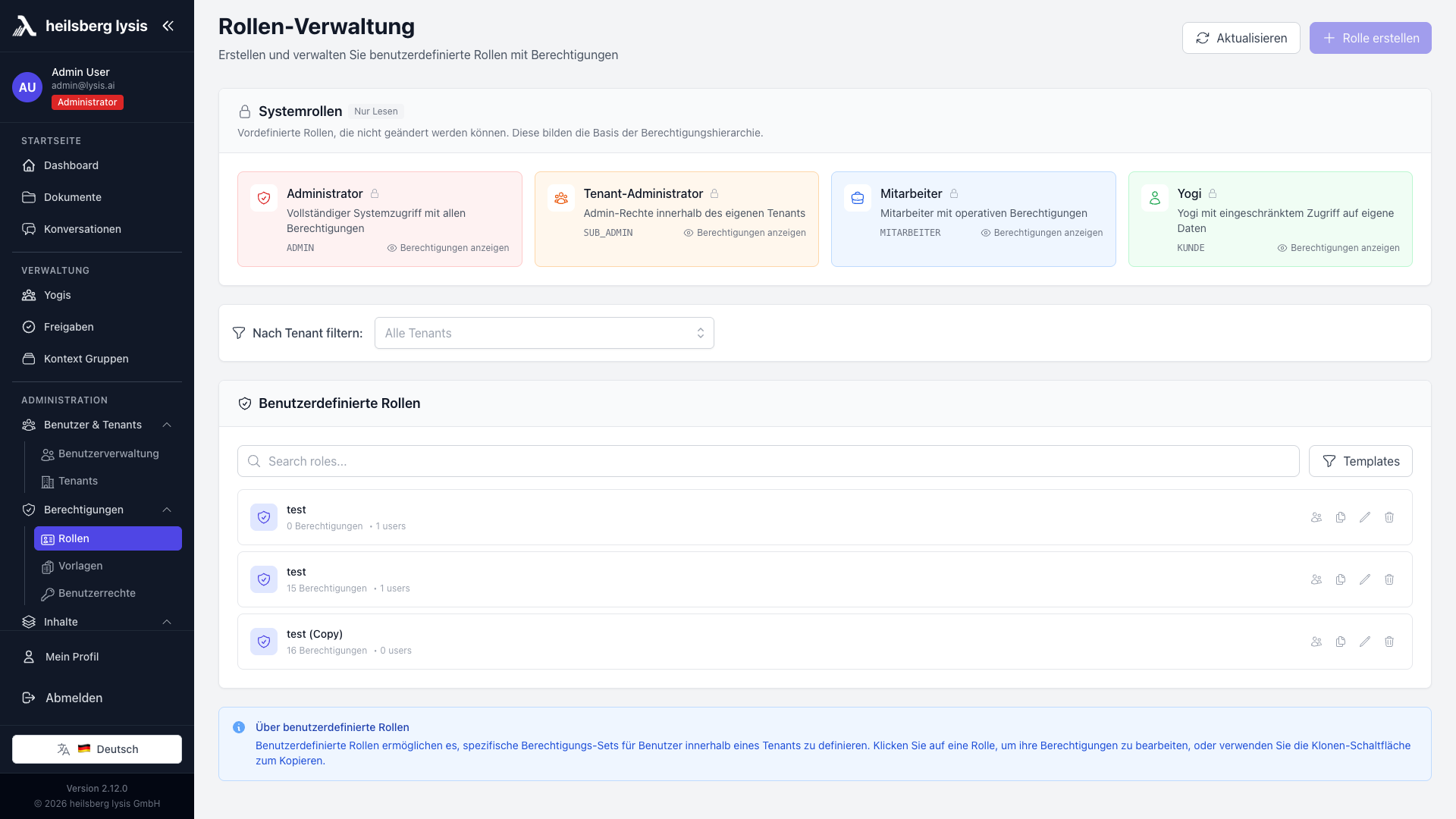Click the Yogi person icon
This screenshot has width=1456, height=819.
pyautogui.click(x=1154, y=198)
